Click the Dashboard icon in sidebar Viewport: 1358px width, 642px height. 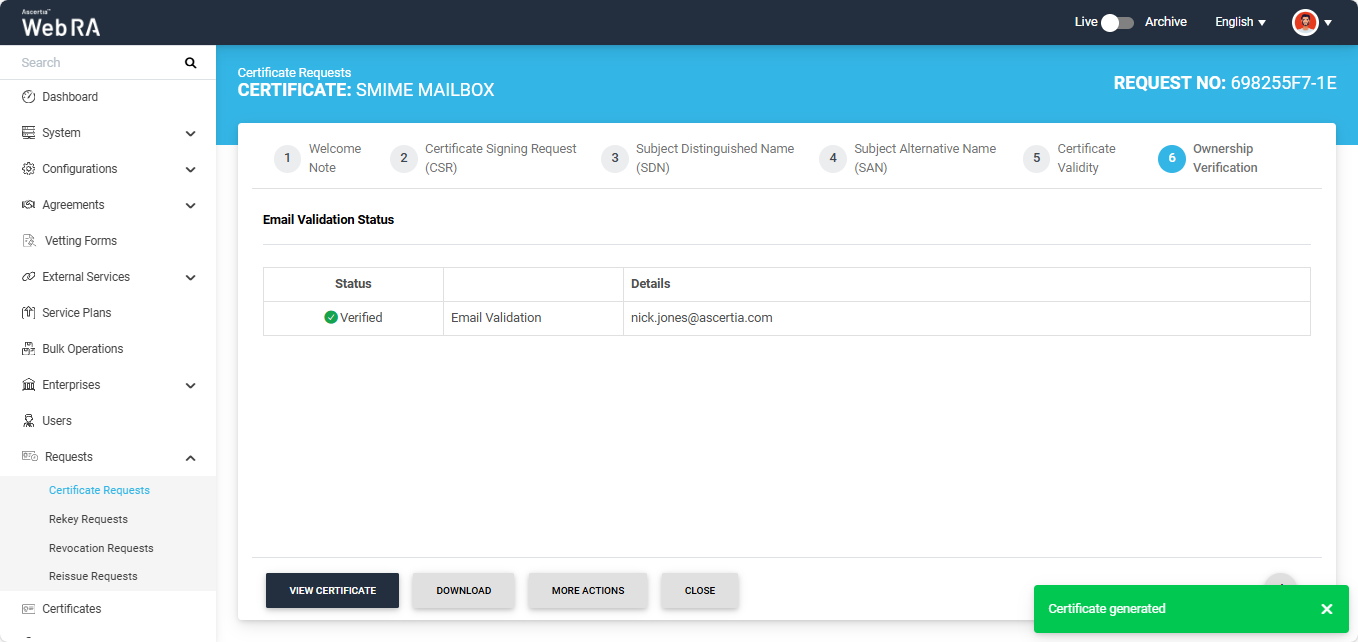coord(29,97)
